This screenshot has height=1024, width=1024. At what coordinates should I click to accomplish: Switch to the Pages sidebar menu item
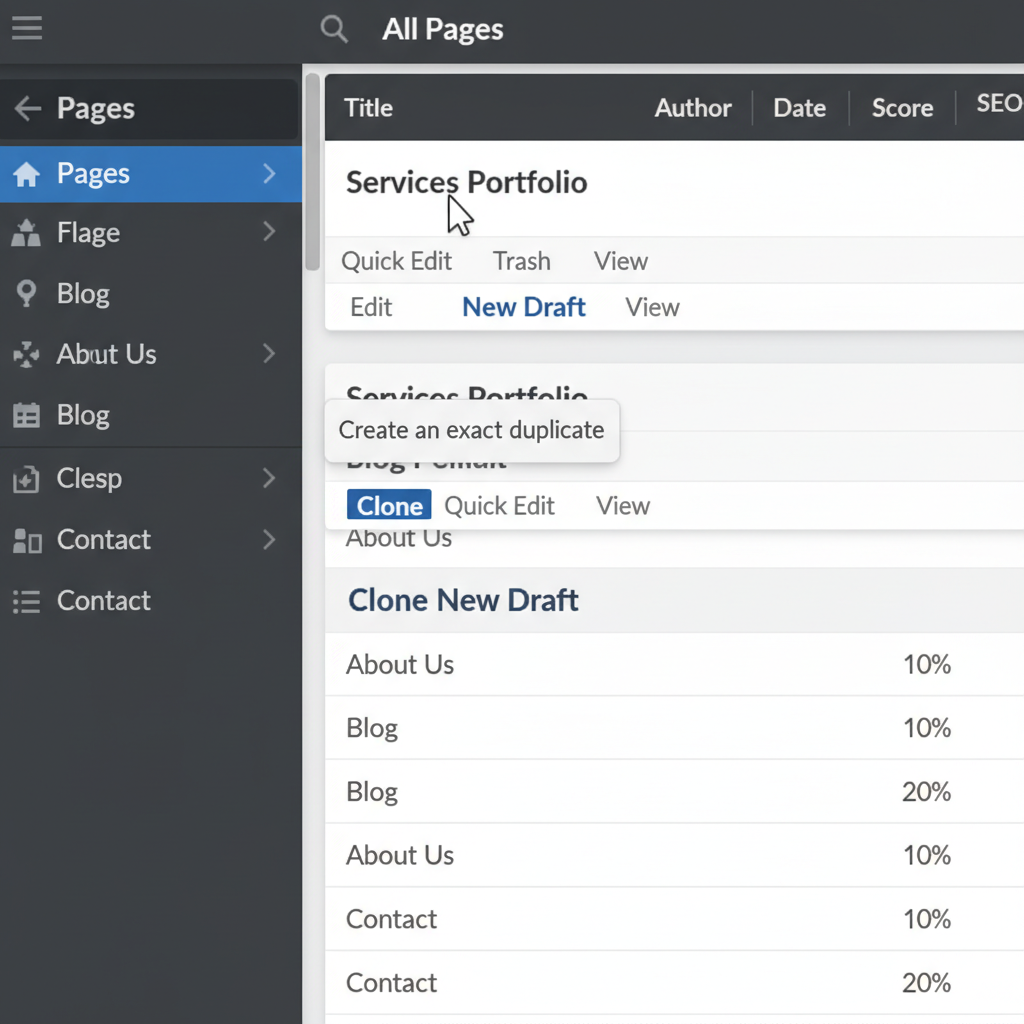[x=94, y=173]
